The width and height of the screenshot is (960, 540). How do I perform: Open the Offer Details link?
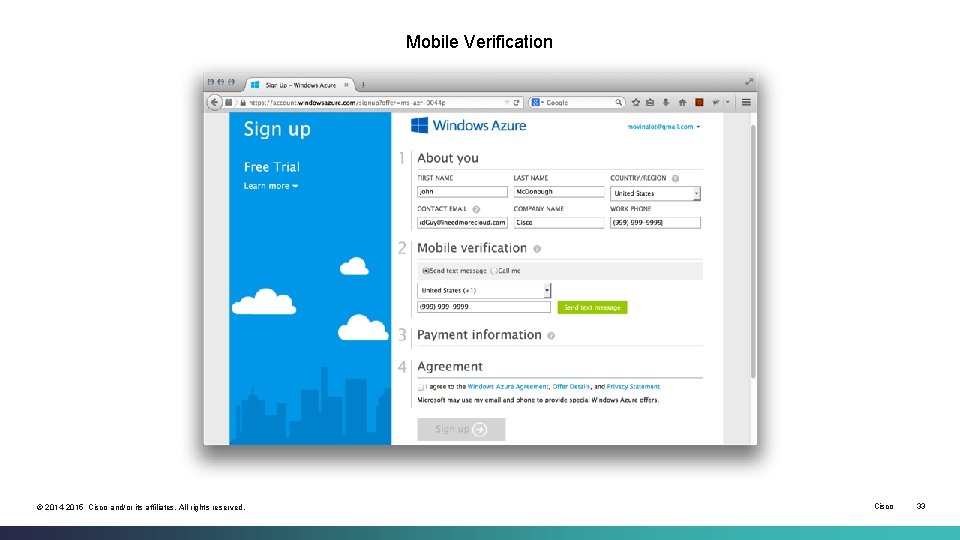coord(571,387)
